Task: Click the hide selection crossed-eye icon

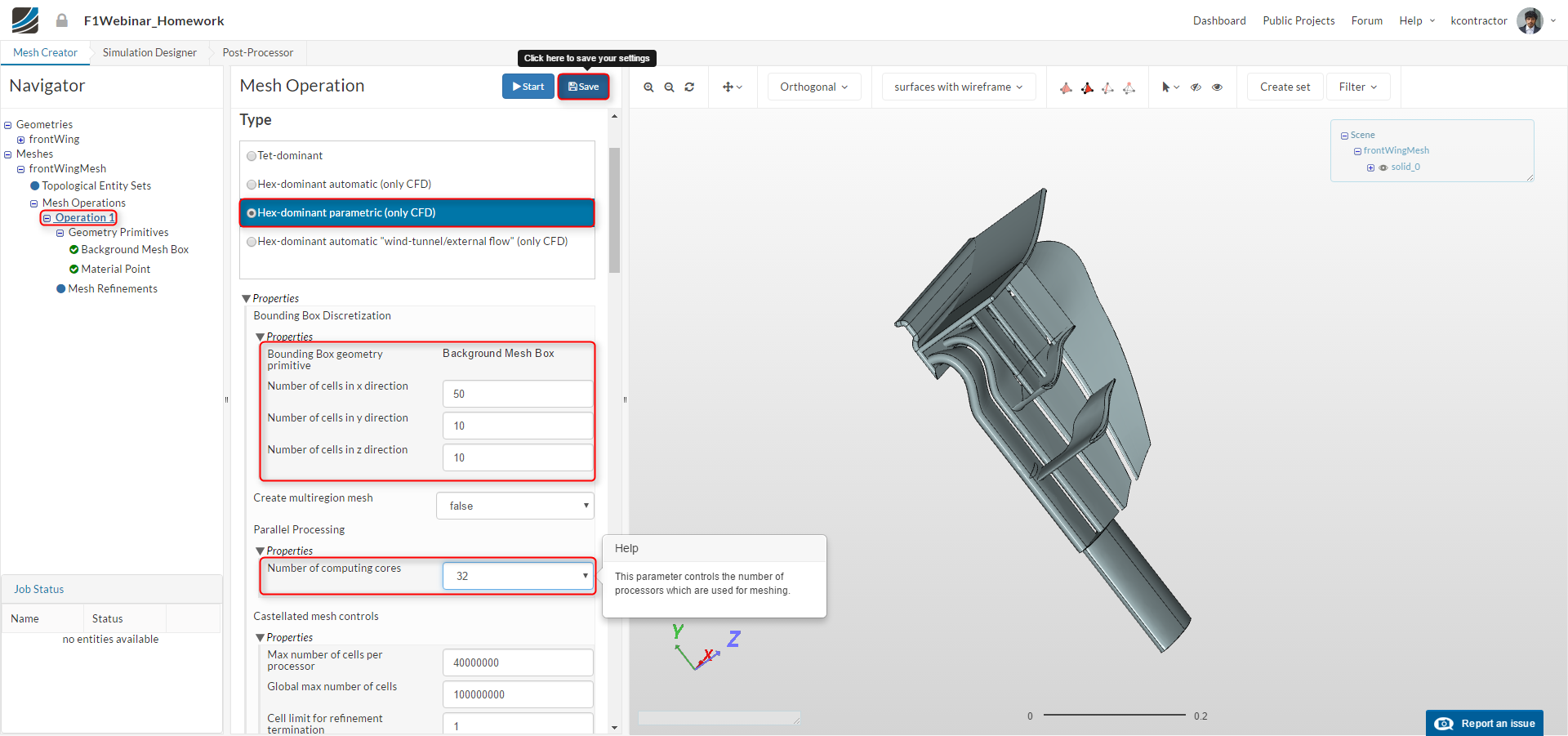Action: click(x=1196, y=87)
